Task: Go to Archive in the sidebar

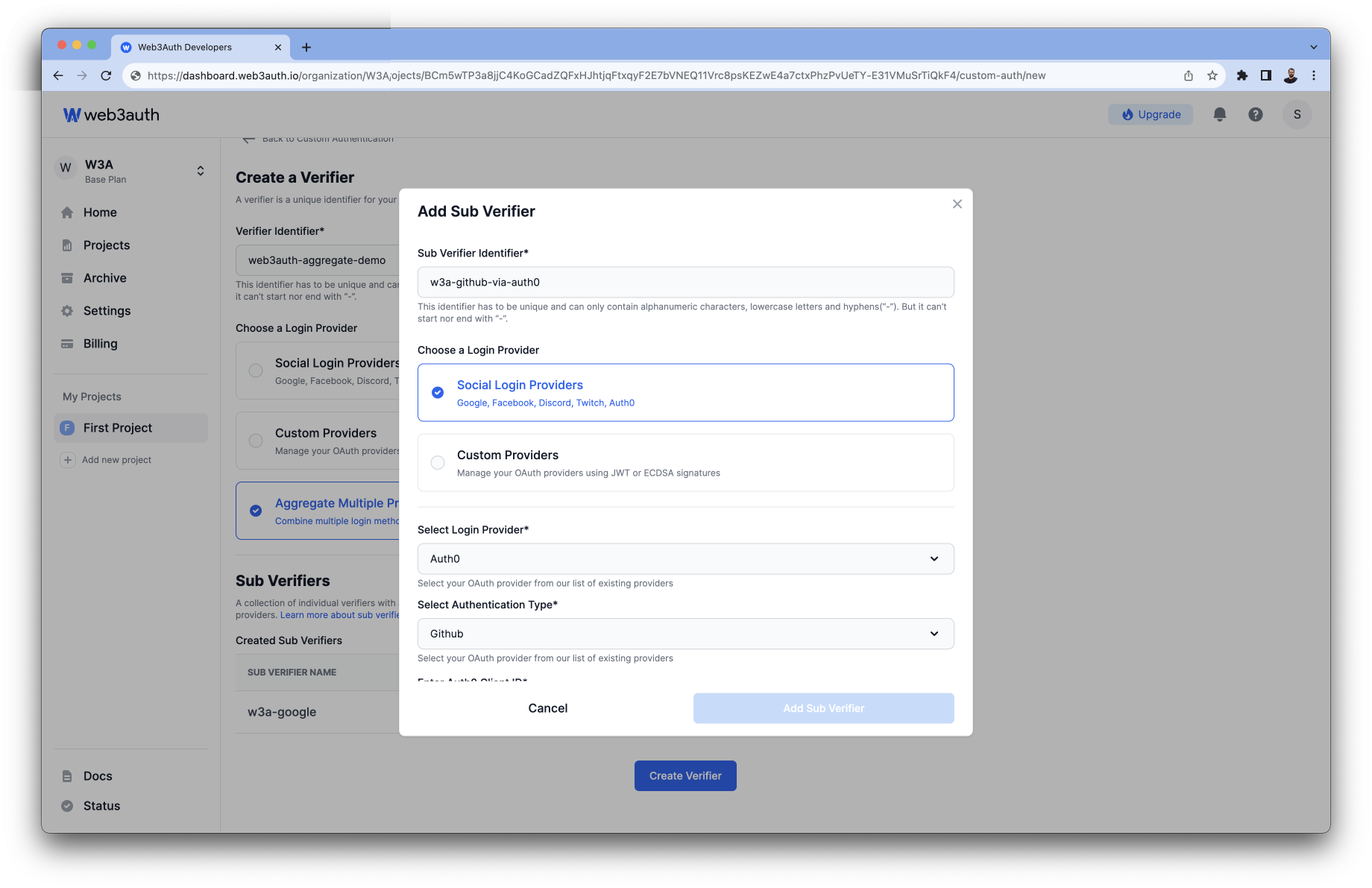Action: point(105,278)
